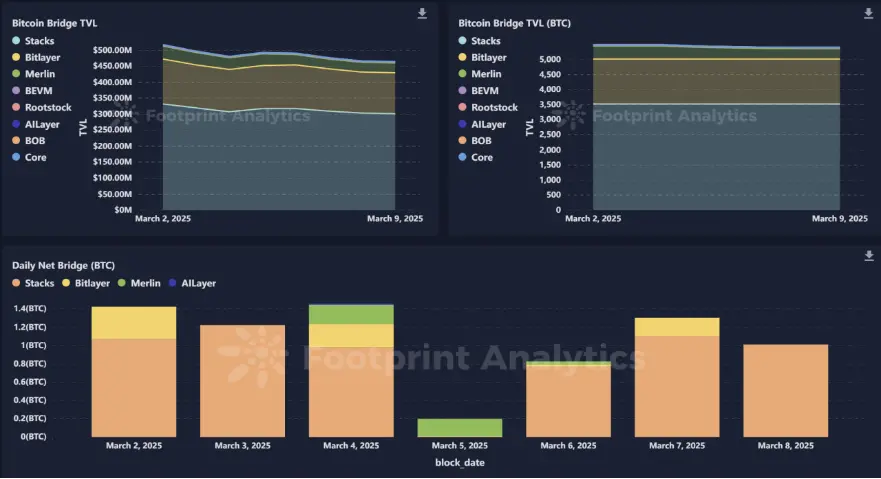This screenshot has height=479, width=881.
Task: Download the Bitcoin Bridge TVL chart
Action: (x=422, y=13)
